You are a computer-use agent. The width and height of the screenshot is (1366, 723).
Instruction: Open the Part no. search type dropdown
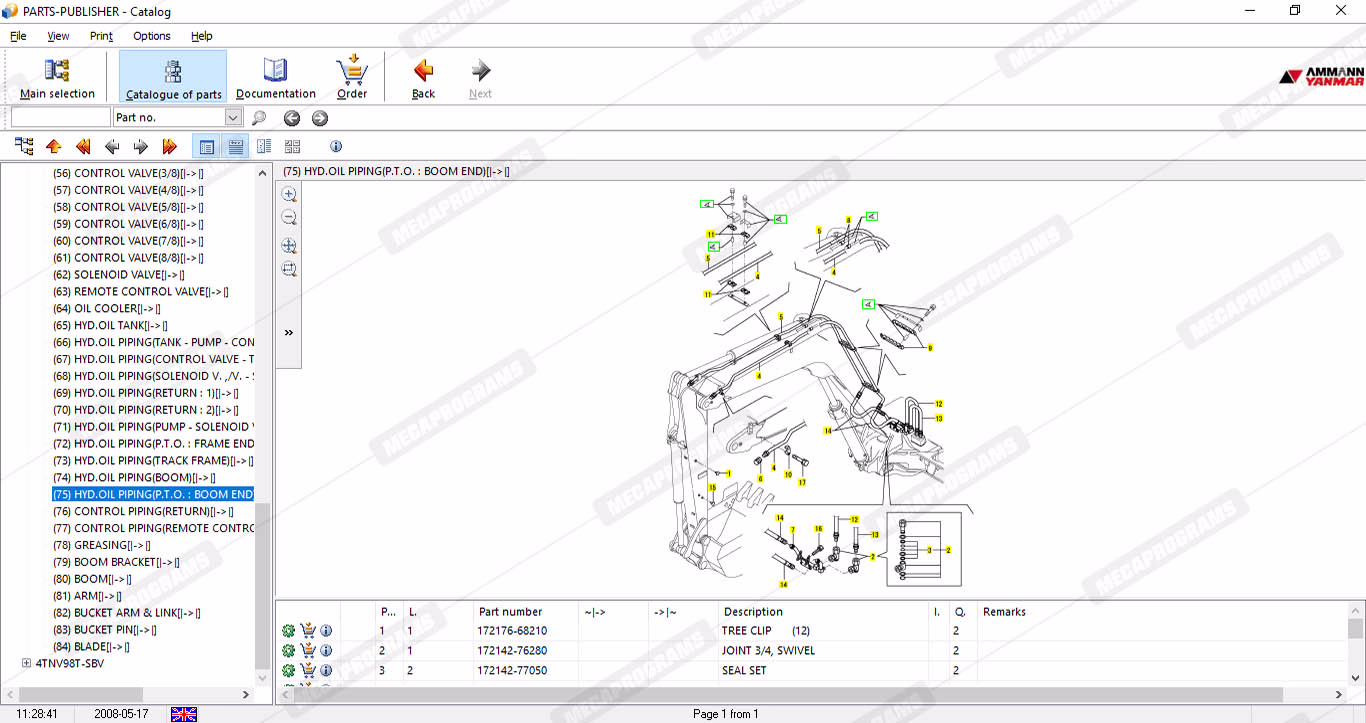[233, 118]
